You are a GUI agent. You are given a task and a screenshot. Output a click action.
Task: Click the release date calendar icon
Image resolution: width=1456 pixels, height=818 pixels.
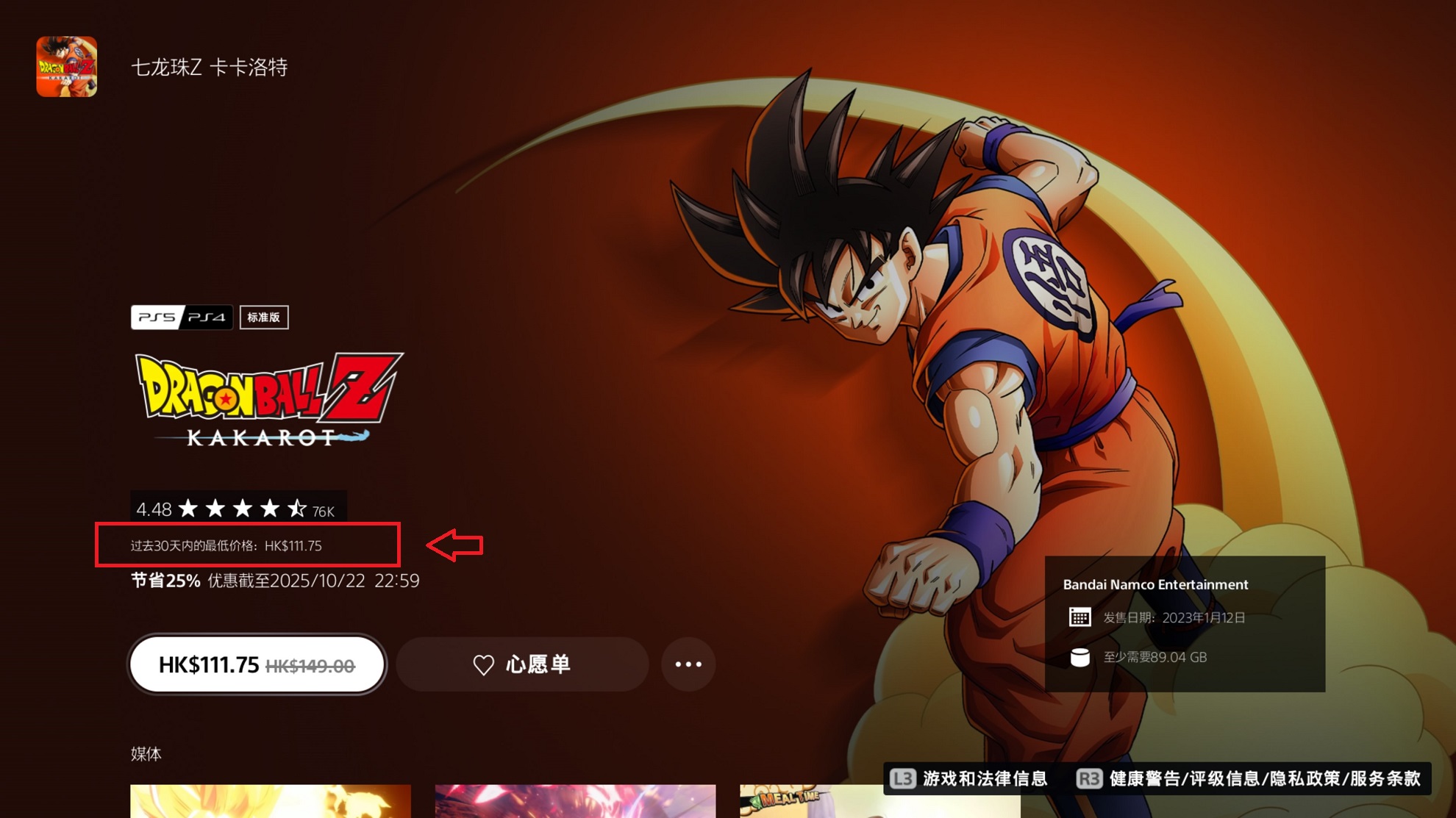pyautogui.click(x=1079, y=617)
